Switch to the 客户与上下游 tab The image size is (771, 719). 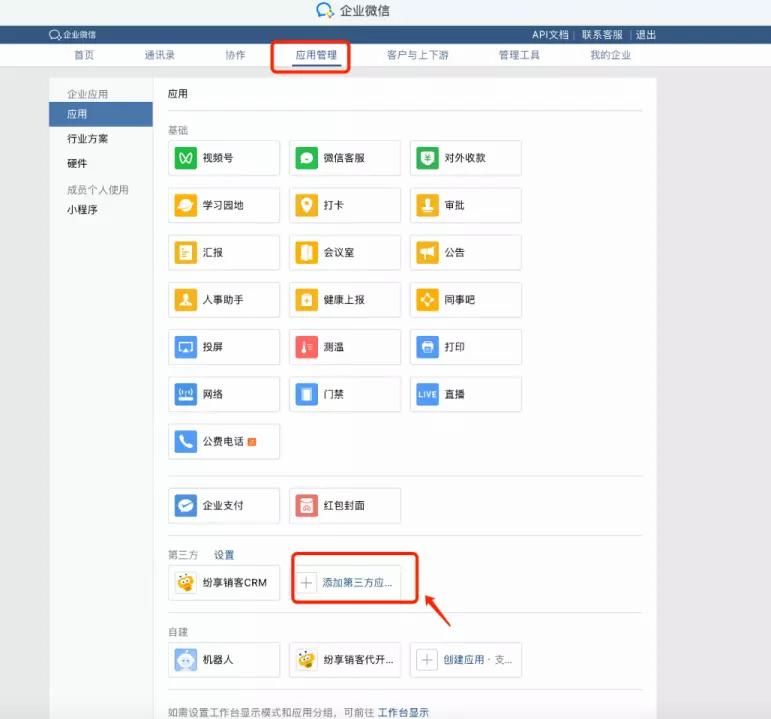(x=417, y=55)
